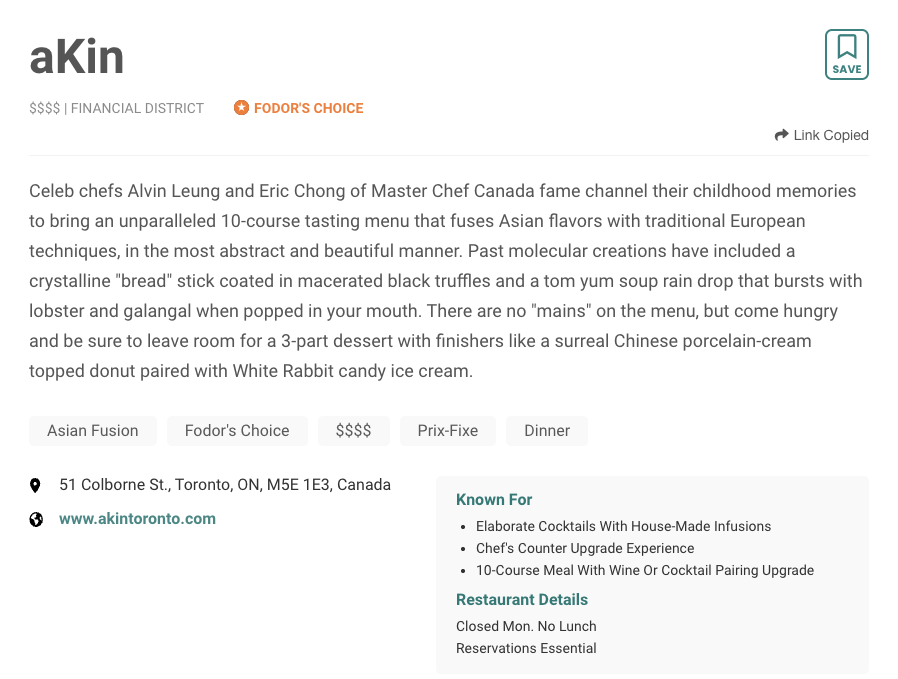Screen dimensions: 898x679
Task: Select the Dinner tag
Action: coord(547,430)
